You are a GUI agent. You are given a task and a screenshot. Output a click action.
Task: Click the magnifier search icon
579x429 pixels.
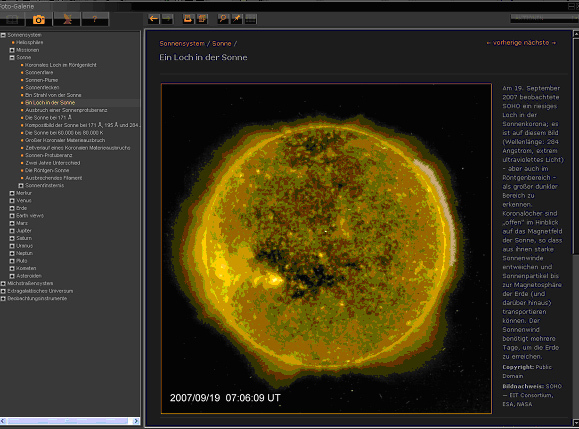(223, 19)
